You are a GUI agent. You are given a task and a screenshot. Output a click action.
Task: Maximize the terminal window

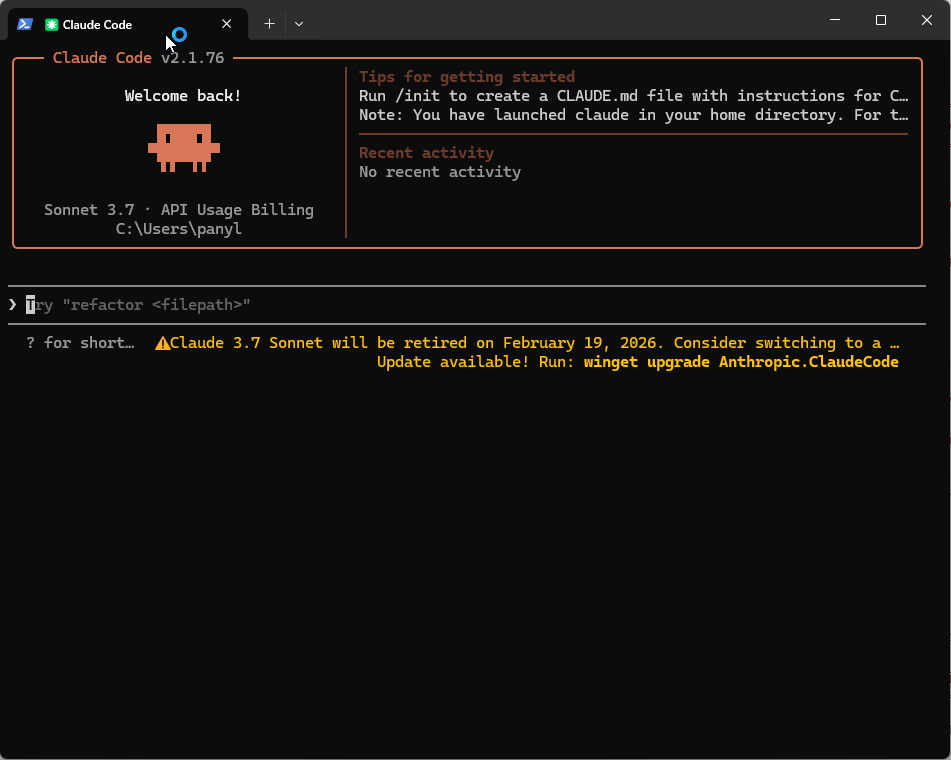(881, 20)
